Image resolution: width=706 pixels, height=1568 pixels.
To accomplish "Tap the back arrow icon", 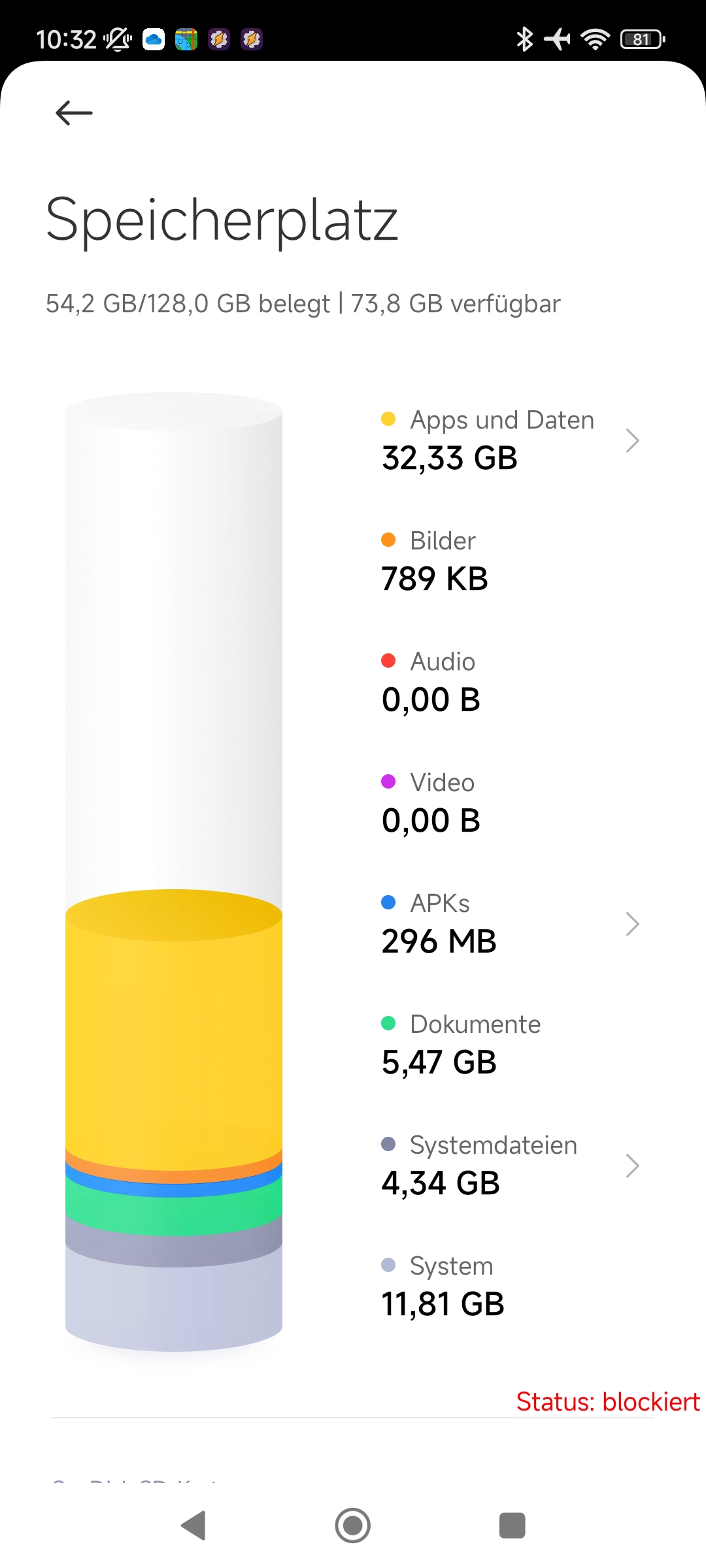I will tap(75, 113).
